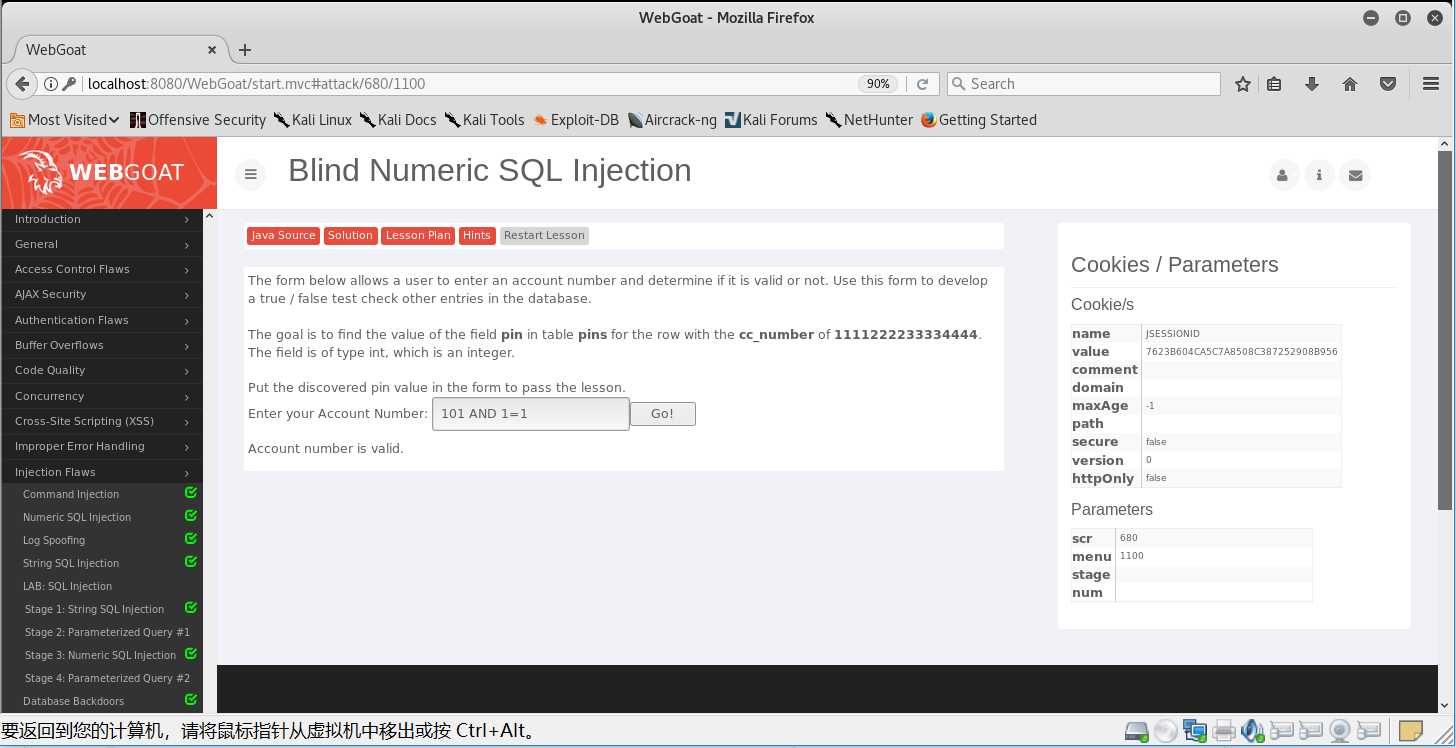Open Aircrack-ng bookmark
Screen dimensions: 1456x748
click(671, 120)
